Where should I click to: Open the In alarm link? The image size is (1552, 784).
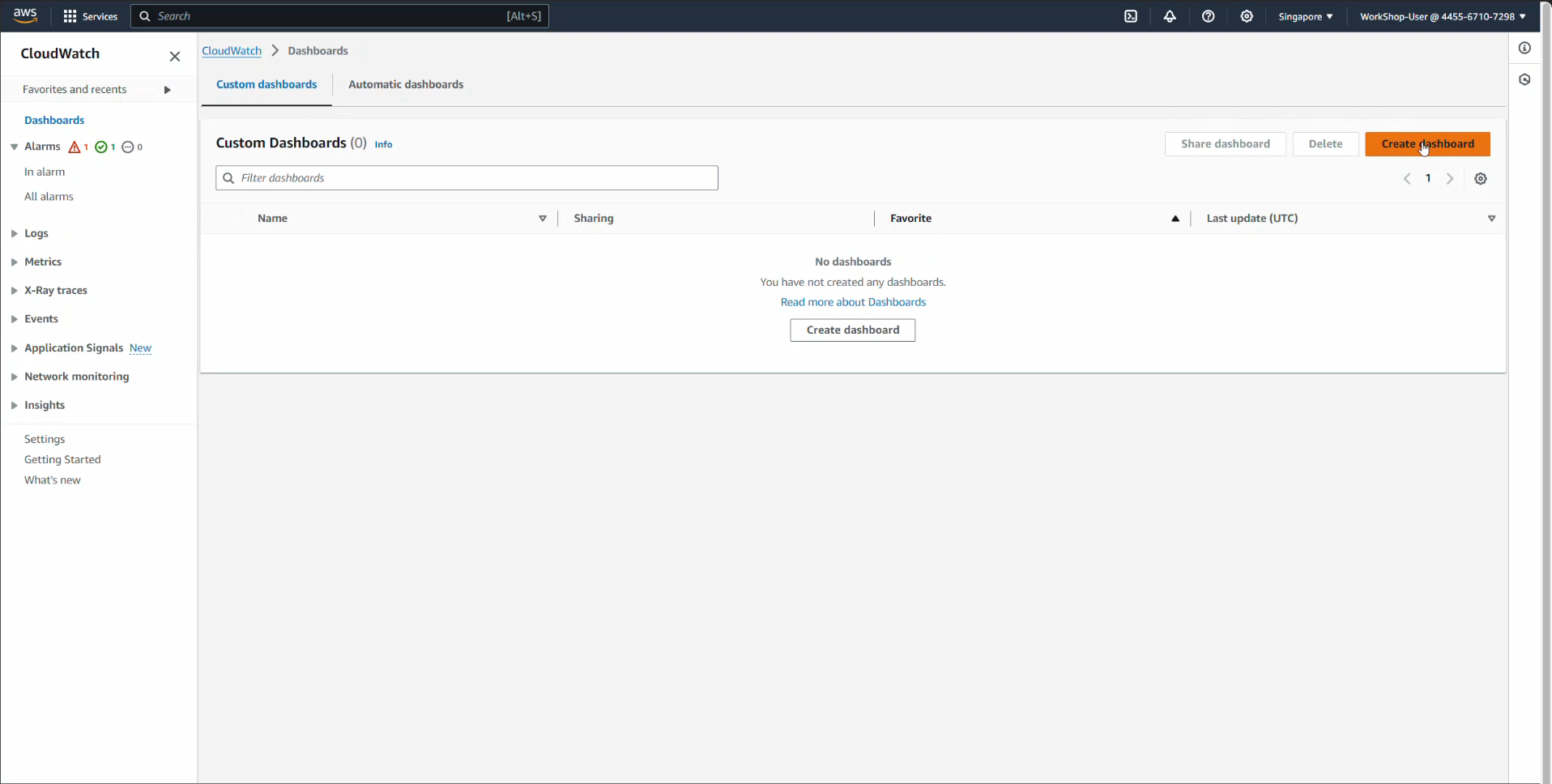[45, 172]
